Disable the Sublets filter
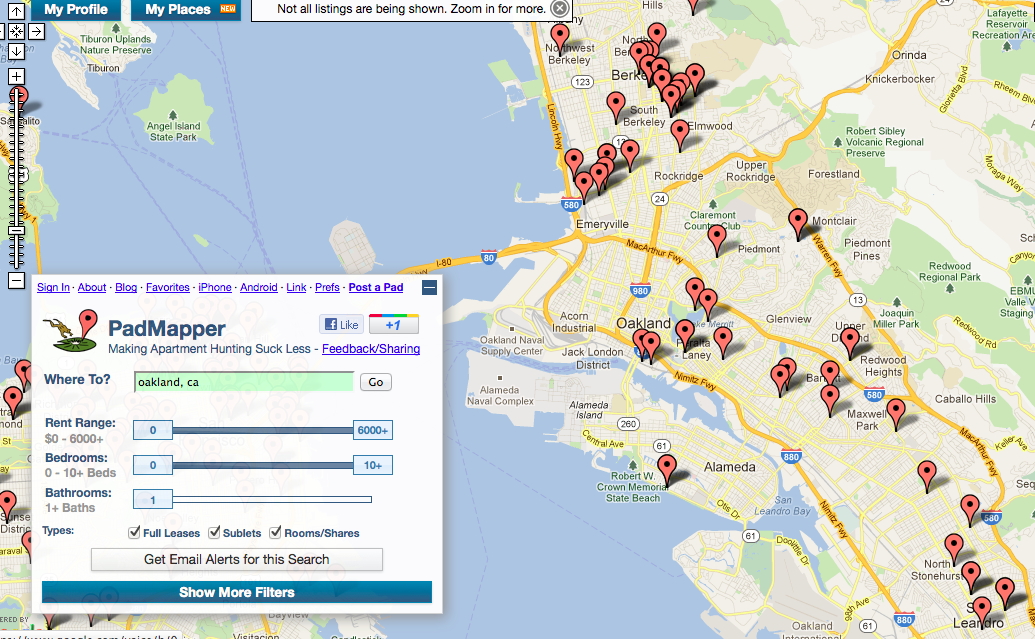Screen dimensions: 1035x639 [214, 532]
